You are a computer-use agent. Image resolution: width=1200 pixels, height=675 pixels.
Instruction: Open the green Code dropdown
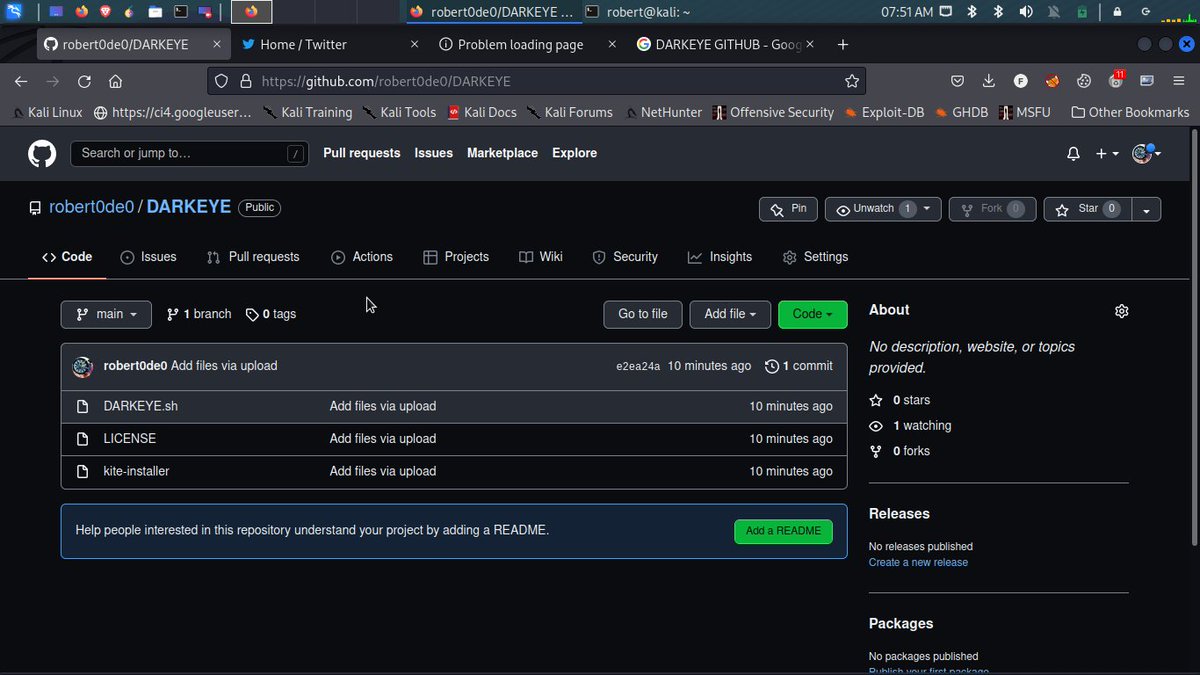coord(812,314)
